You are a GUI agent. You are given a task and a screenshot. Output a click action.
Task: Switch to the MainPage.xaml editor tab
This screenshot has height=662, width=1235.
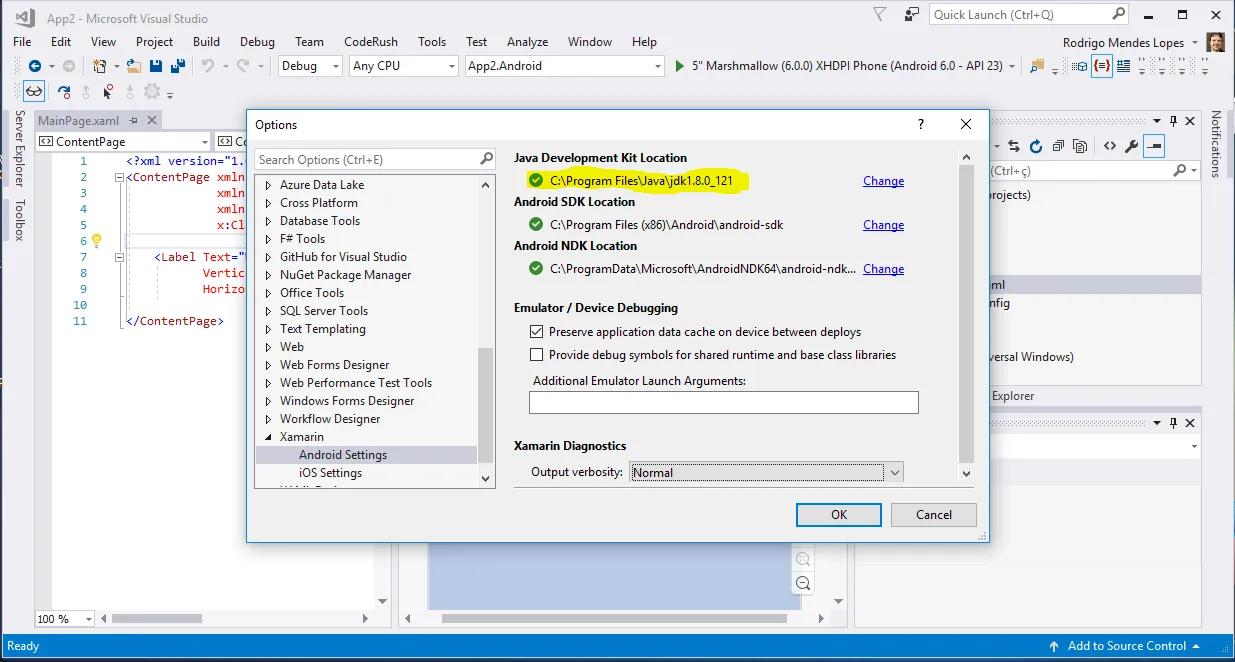click(78, 121)
